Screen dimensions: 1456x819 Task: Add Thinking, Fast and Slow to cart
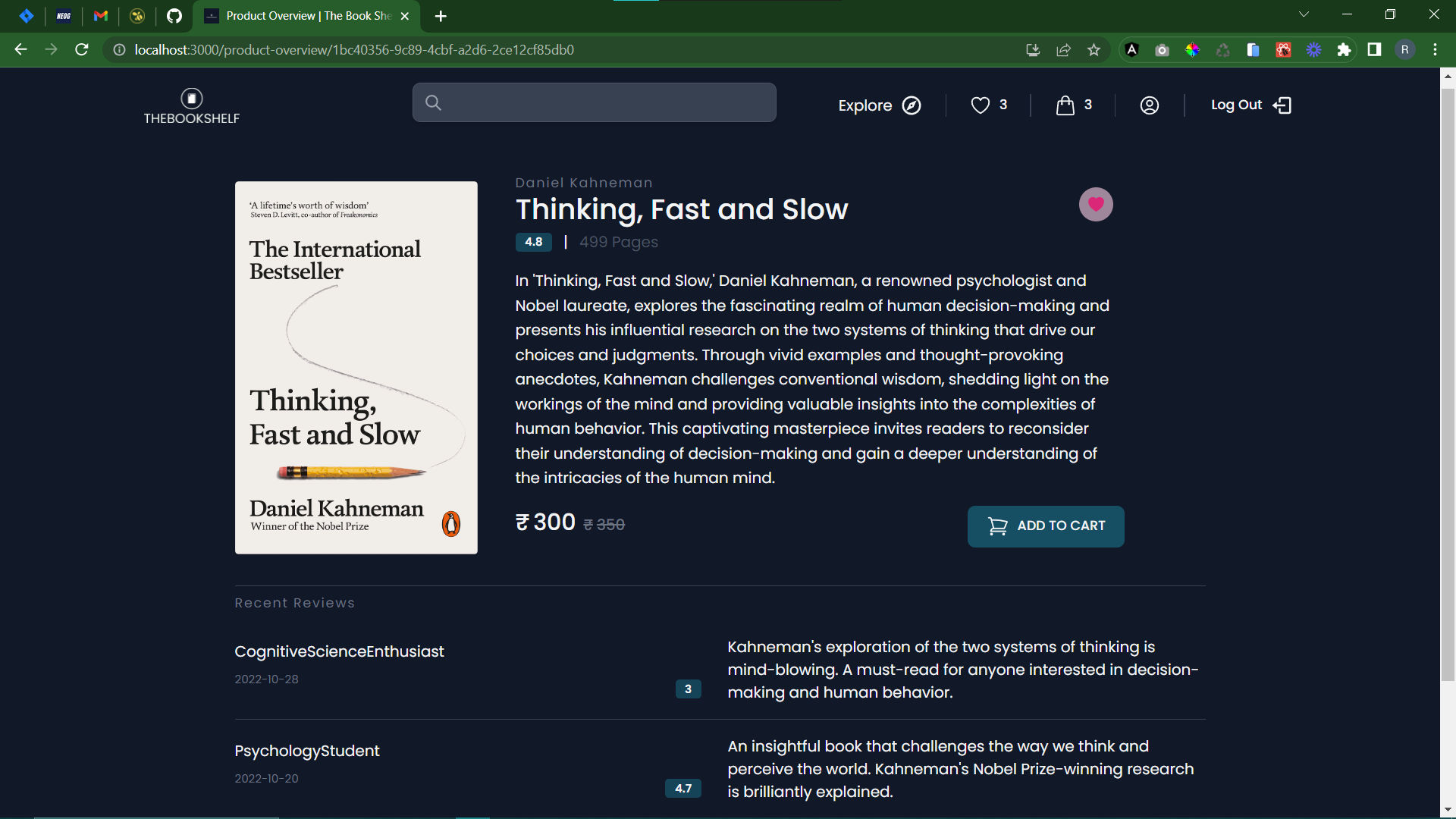click(1046, 526)
